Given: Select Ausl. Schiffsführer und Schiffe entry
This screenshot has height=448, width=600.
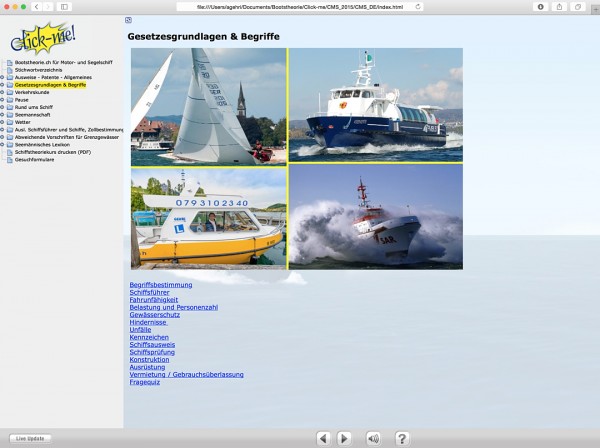Looking at the screenshot, I should pos(69,130).
